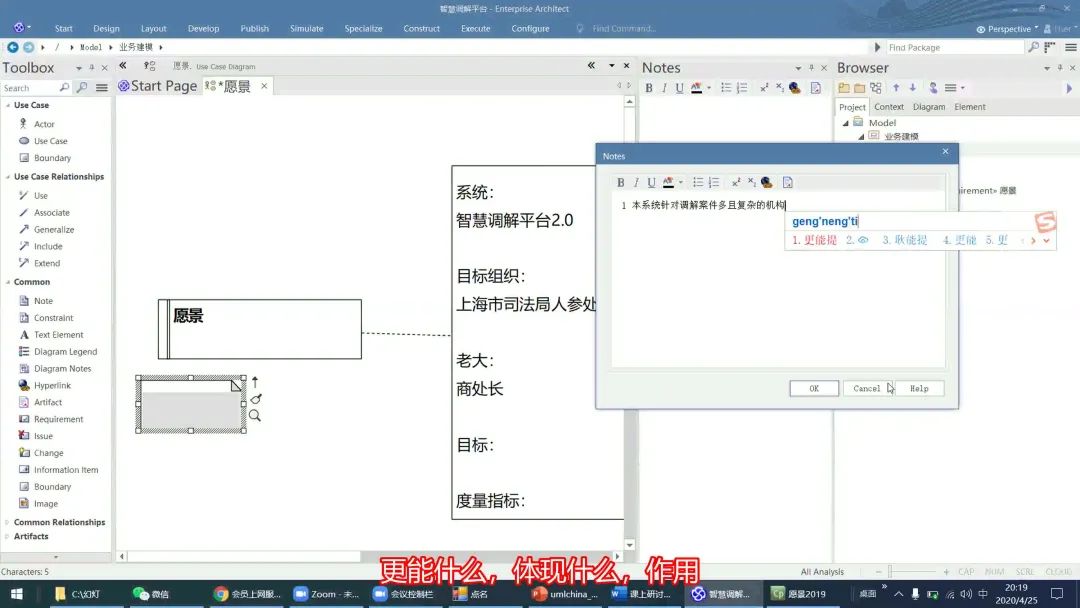
Task: Adjust the diagram zoom slider
Action: coord(890,572)
